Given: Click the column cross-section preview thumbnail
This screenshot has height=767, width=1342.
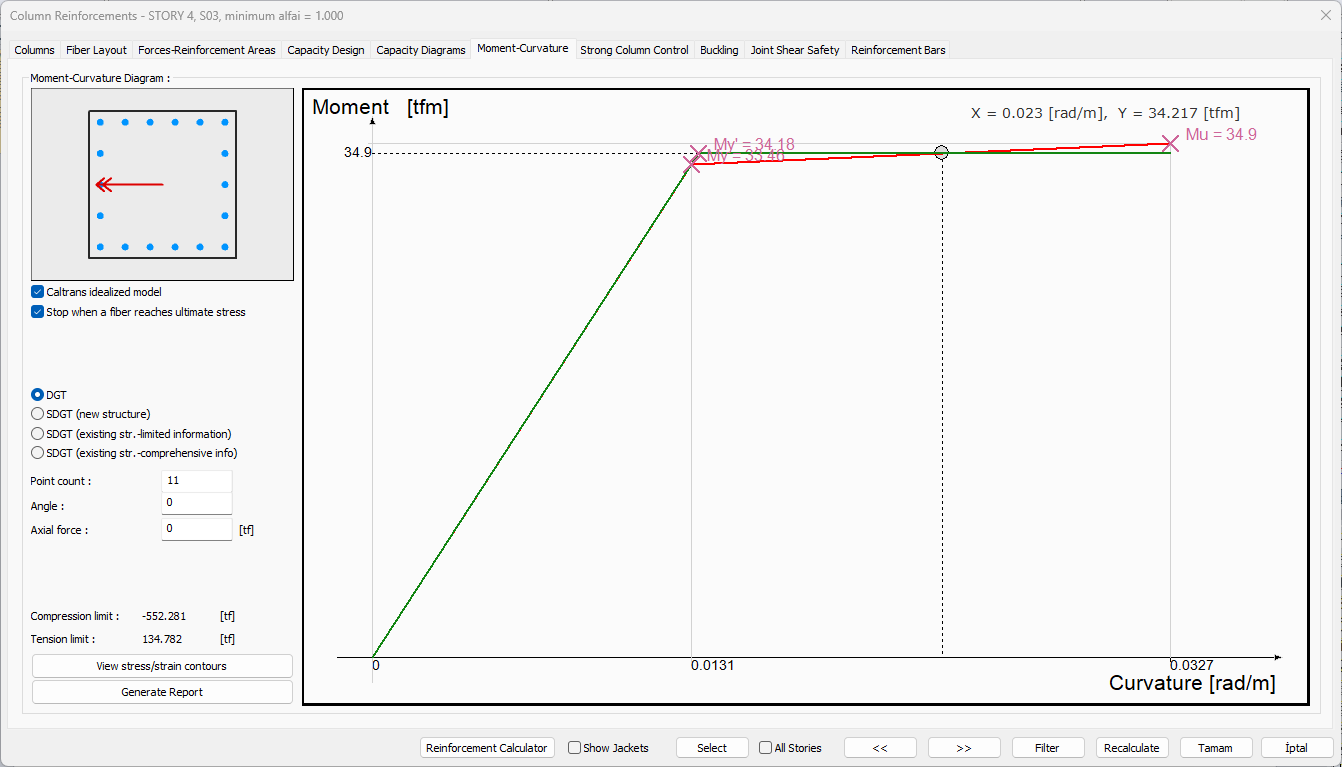Looking at the screenshot, I should pos(162,184).
